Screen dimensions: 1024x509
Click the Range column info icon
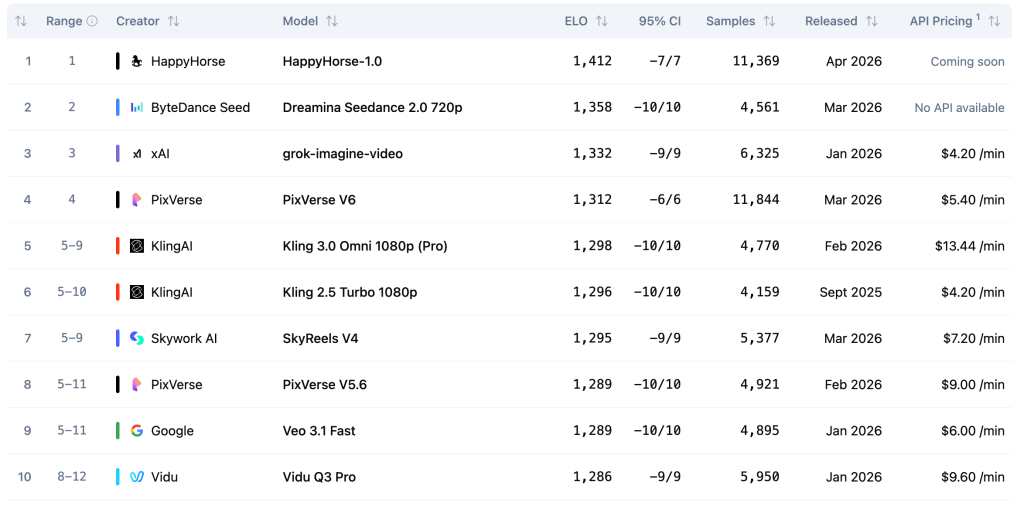[92, 21]
